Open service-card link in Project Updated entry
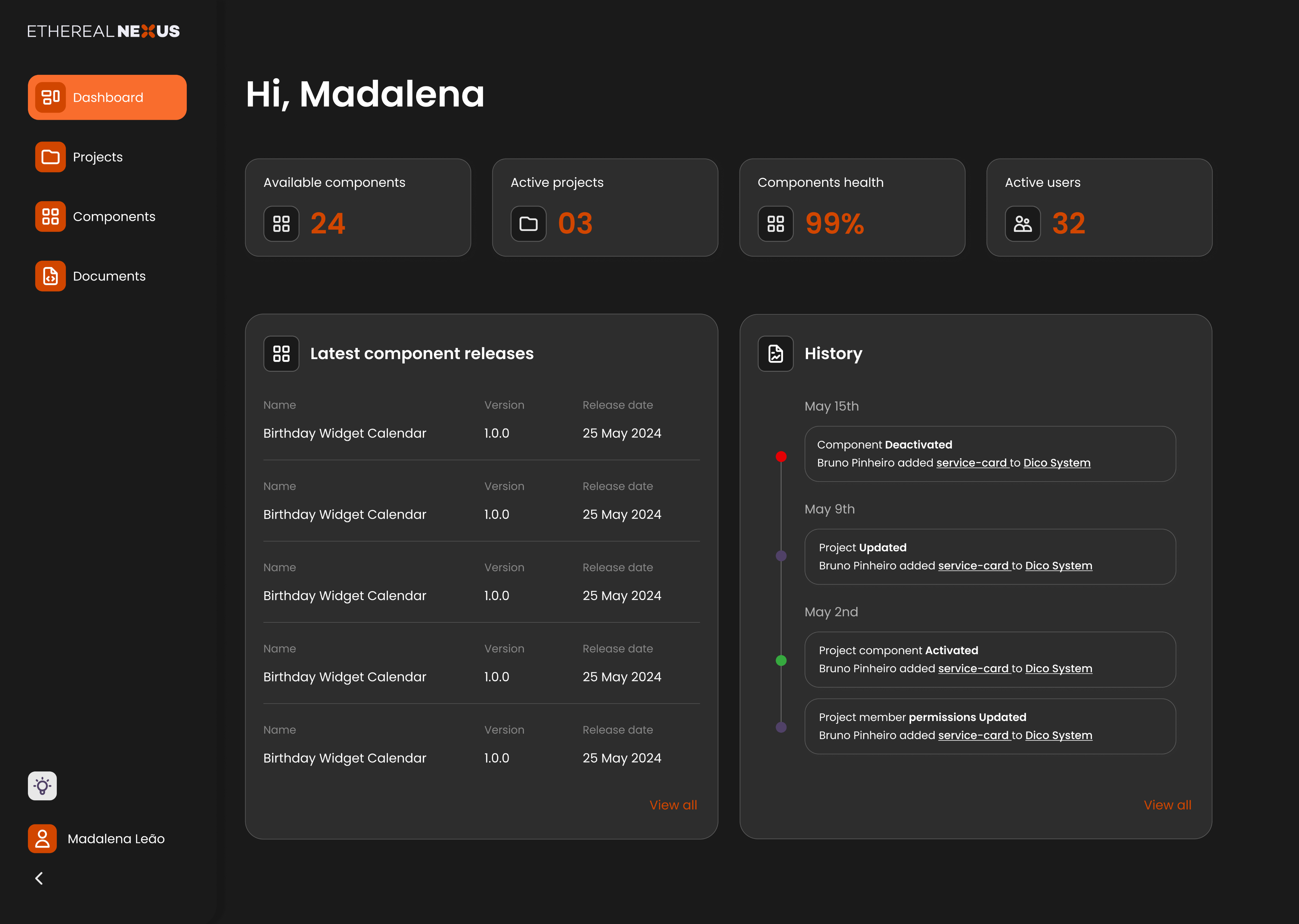This screenshot has height=924, width=1299. 974,566
